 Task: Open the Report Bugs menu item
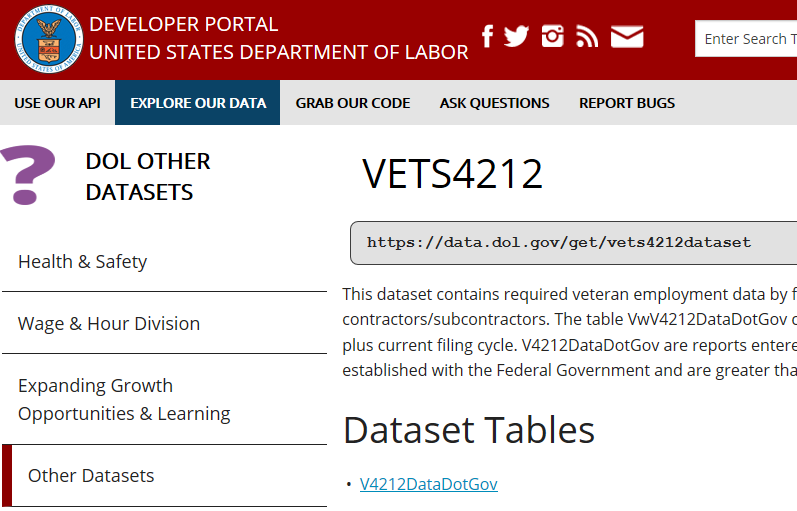pyautogui.click(x=627, y=103)
